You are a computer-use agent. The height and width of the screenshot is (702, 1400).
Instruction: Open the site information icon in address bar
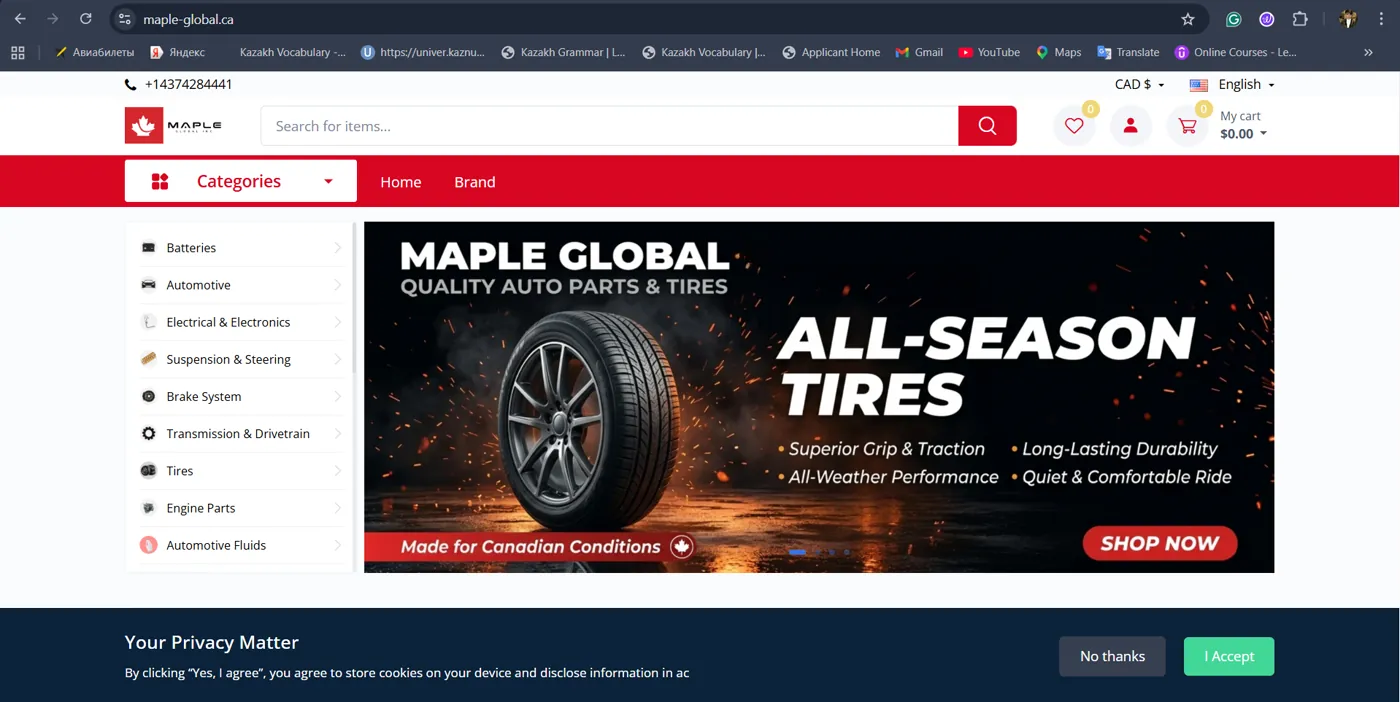click(x=124, y=19)
